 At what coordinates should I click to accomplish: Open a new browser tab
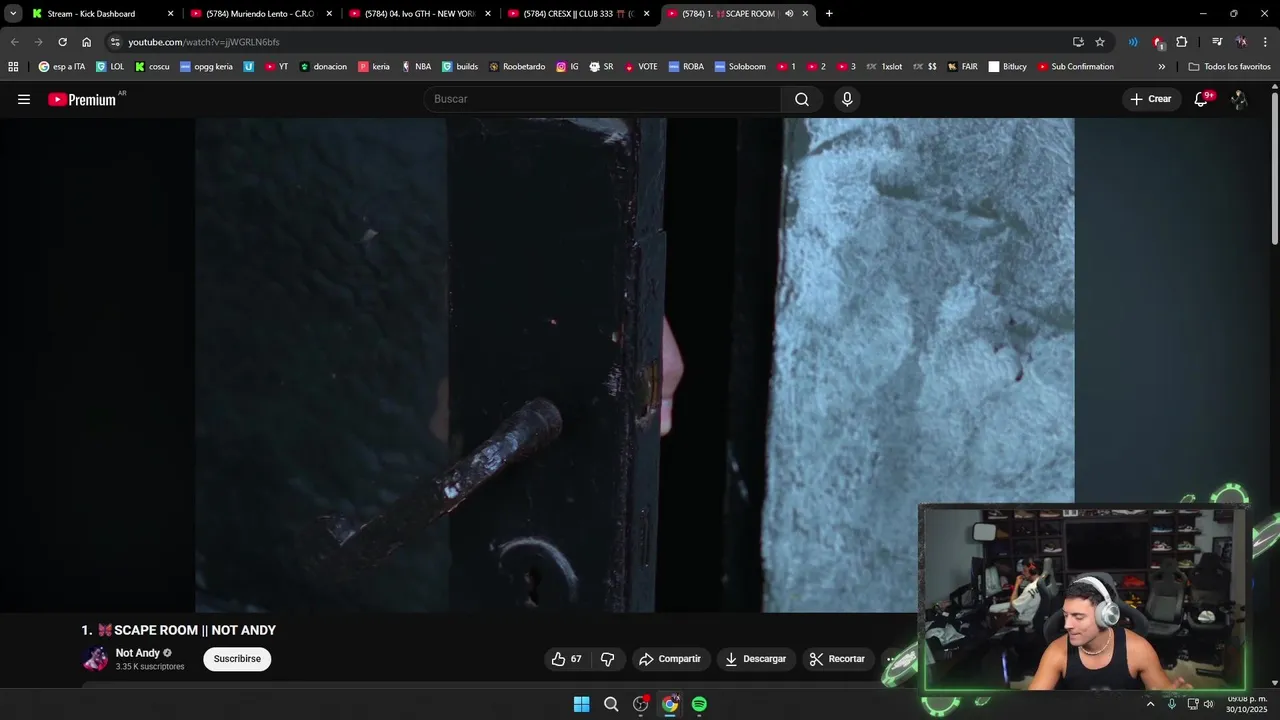pos(829,14)
